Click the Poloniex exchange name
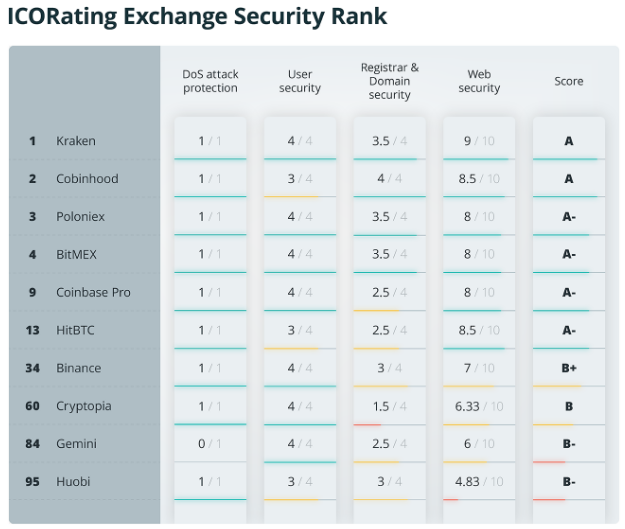 tap(80, 217)
